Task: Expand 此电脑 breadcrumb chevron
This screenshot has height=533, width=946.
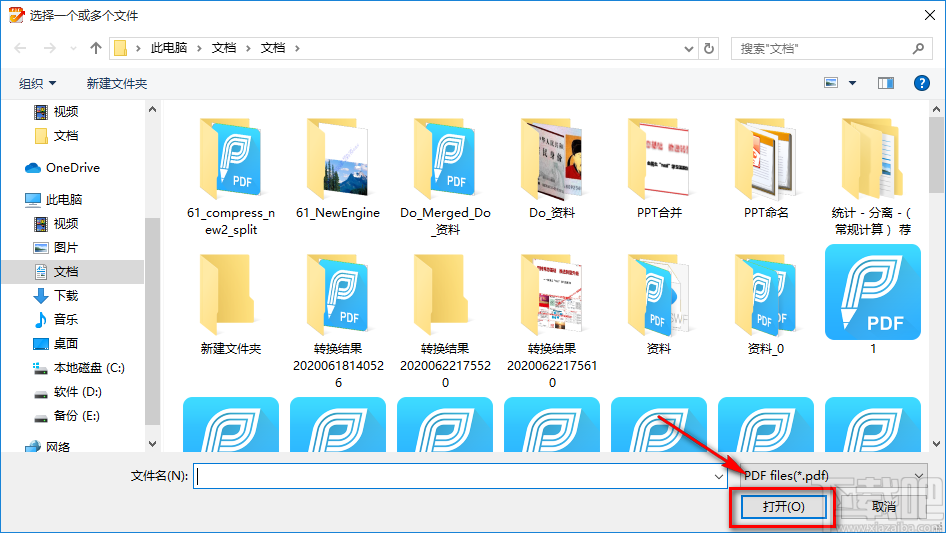Action: (199, 48)
